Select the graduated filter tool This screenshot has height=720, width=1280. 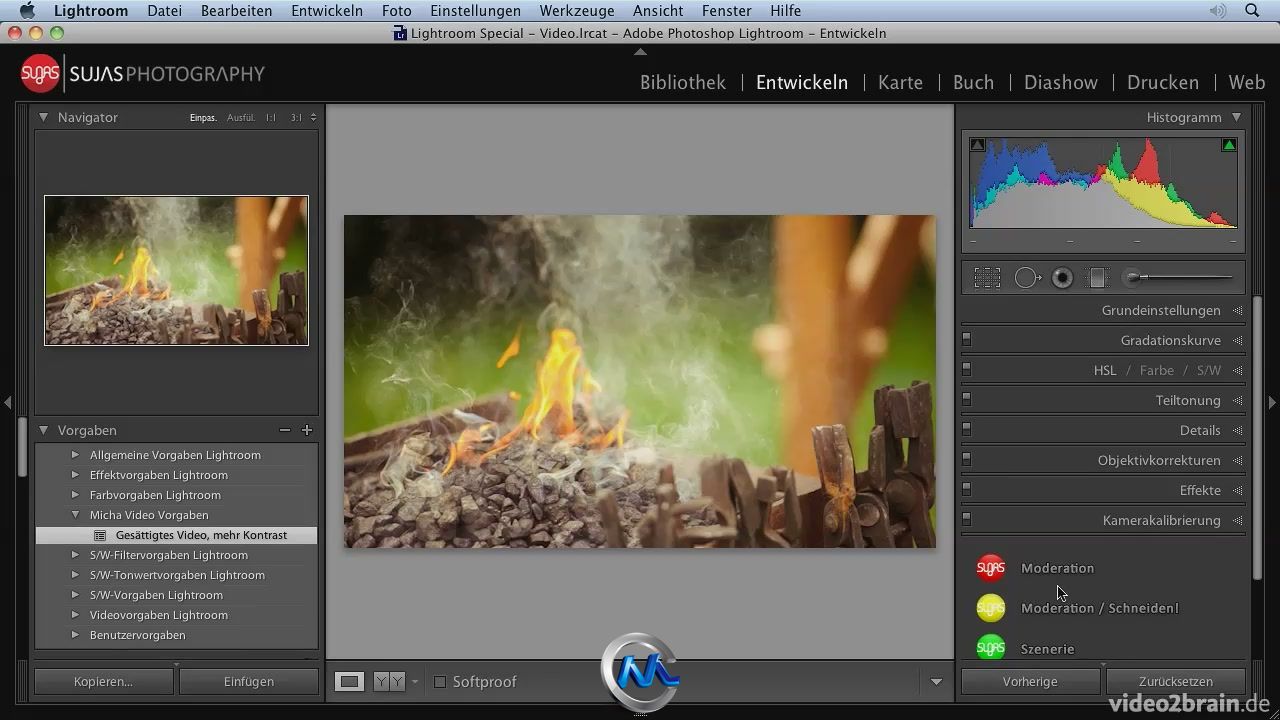[x=1097, y=278]
